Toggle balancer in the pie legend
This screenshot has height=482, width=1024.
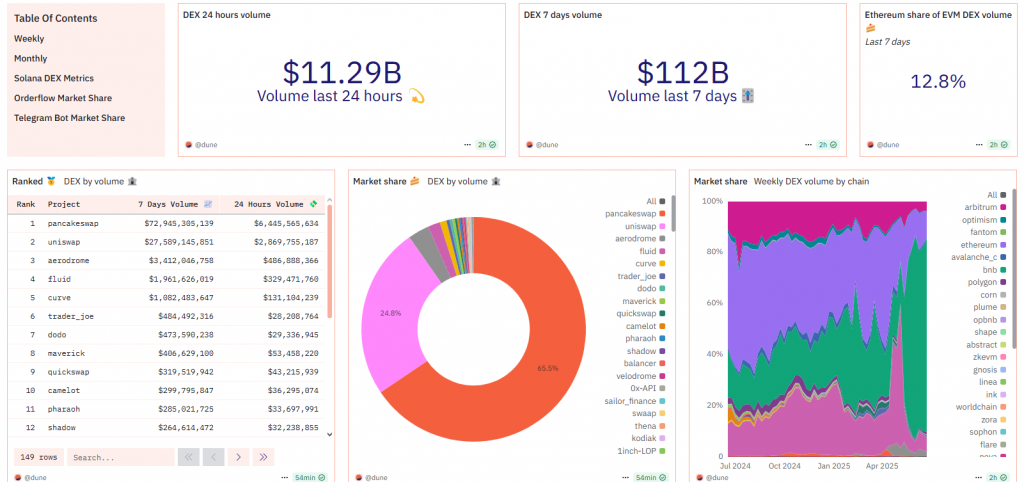tap(646, 363)
